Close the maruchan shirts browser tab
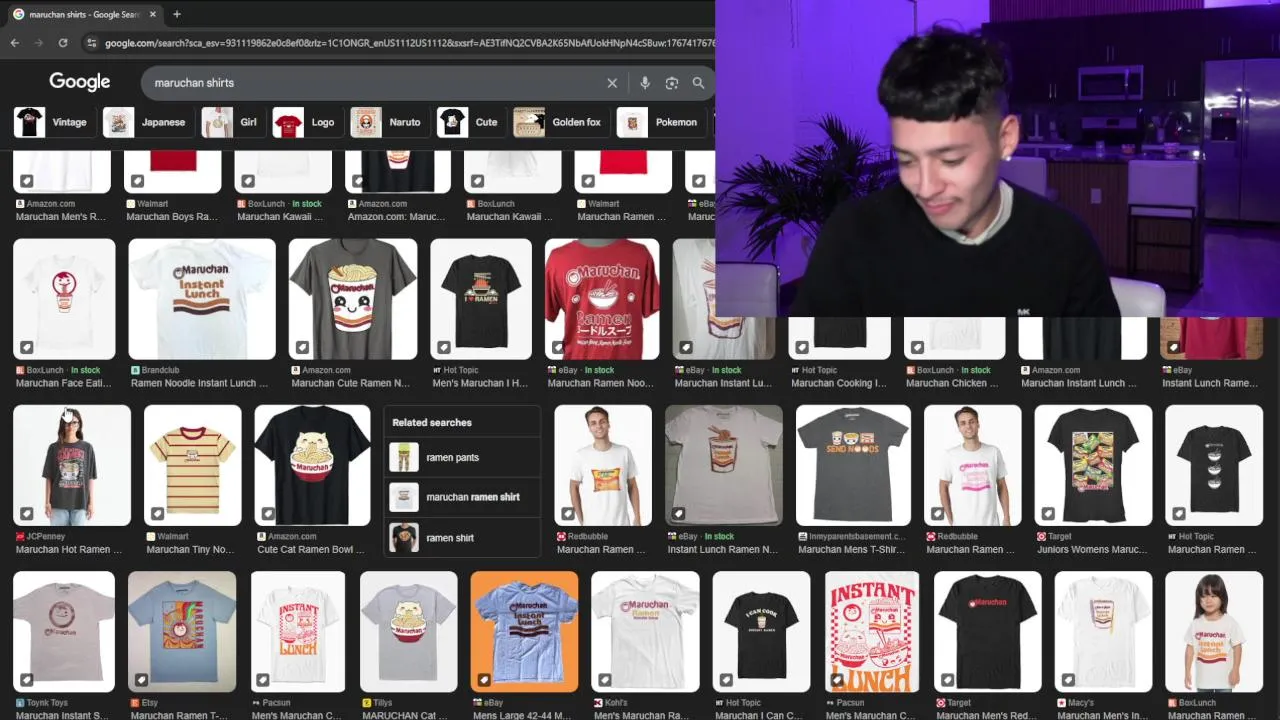 coord(153,14)
